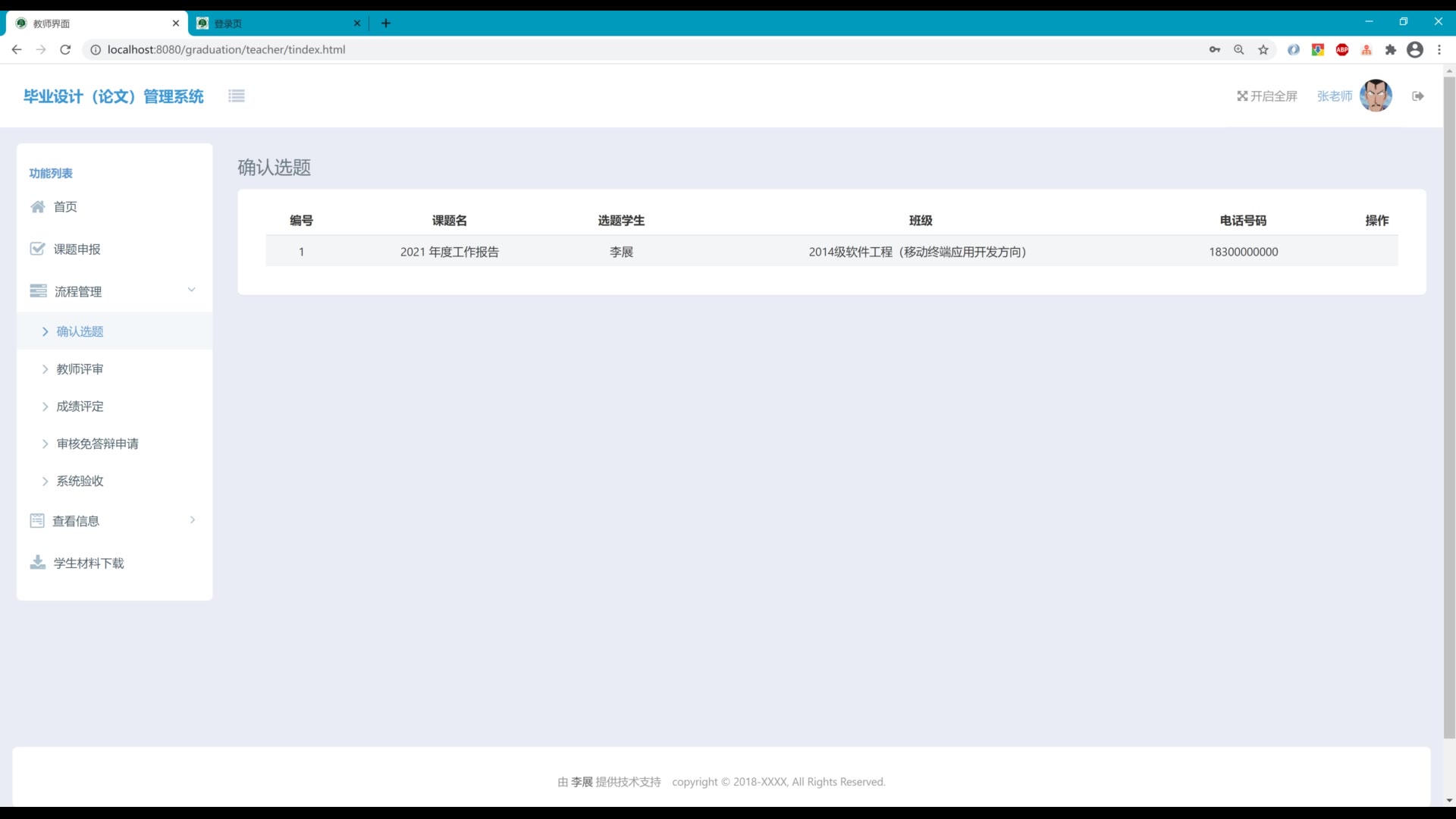Open the 教师评审 submenu item
The height and width of the screenshot is (819, 1456).
click(x=80, y=369)
